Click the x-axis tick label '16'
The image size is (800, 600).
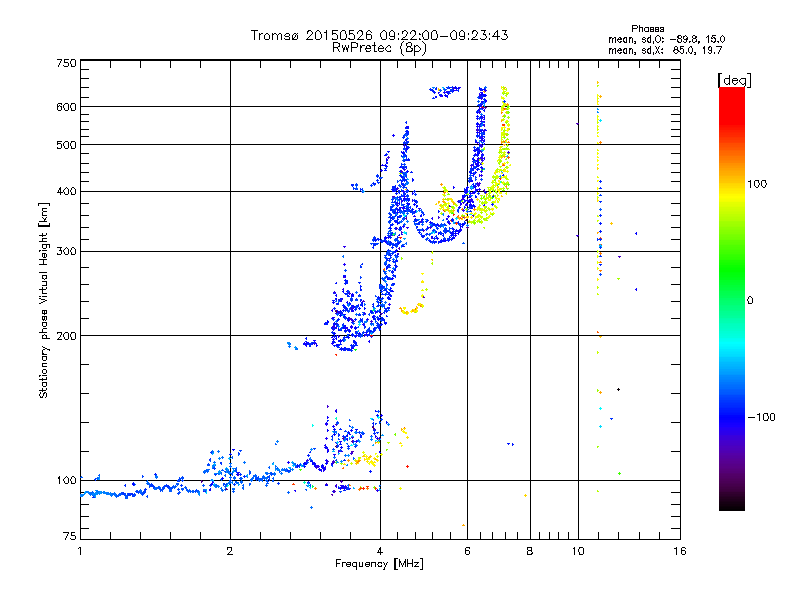pyautogui.click(x=680, y=551)
